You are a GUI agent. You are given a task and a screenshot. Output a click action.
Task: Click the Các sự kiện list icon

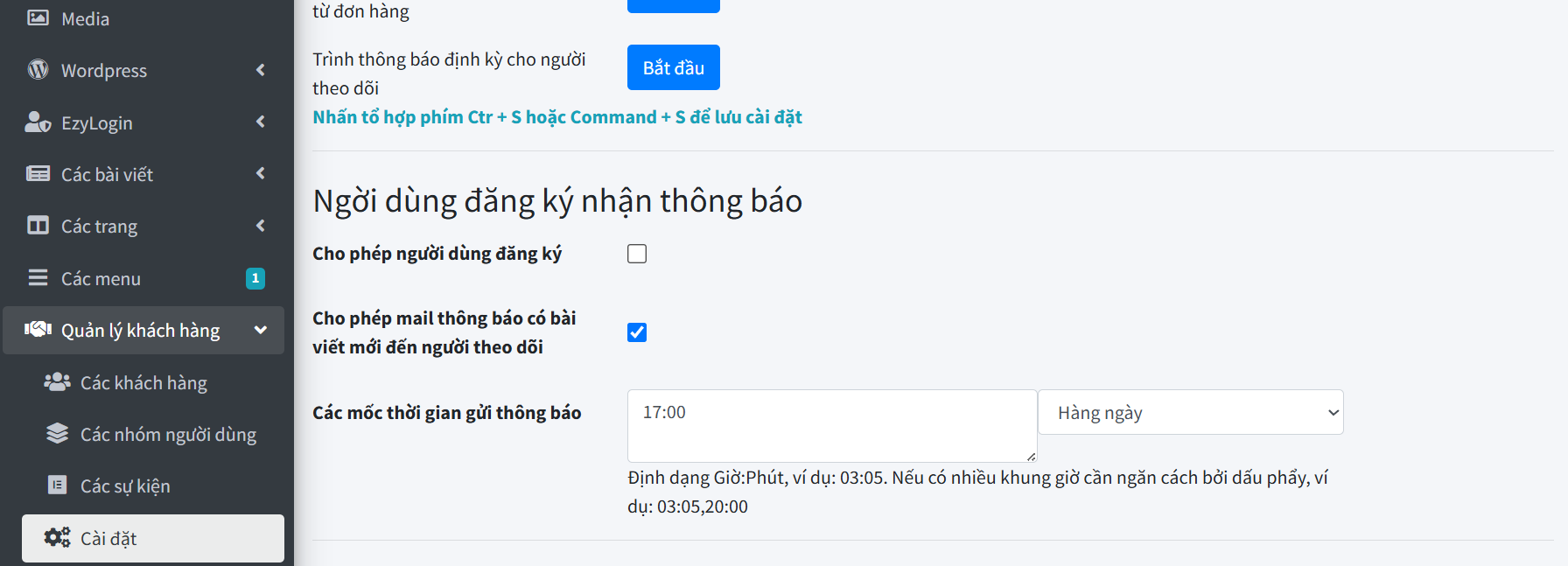point(57,485)
